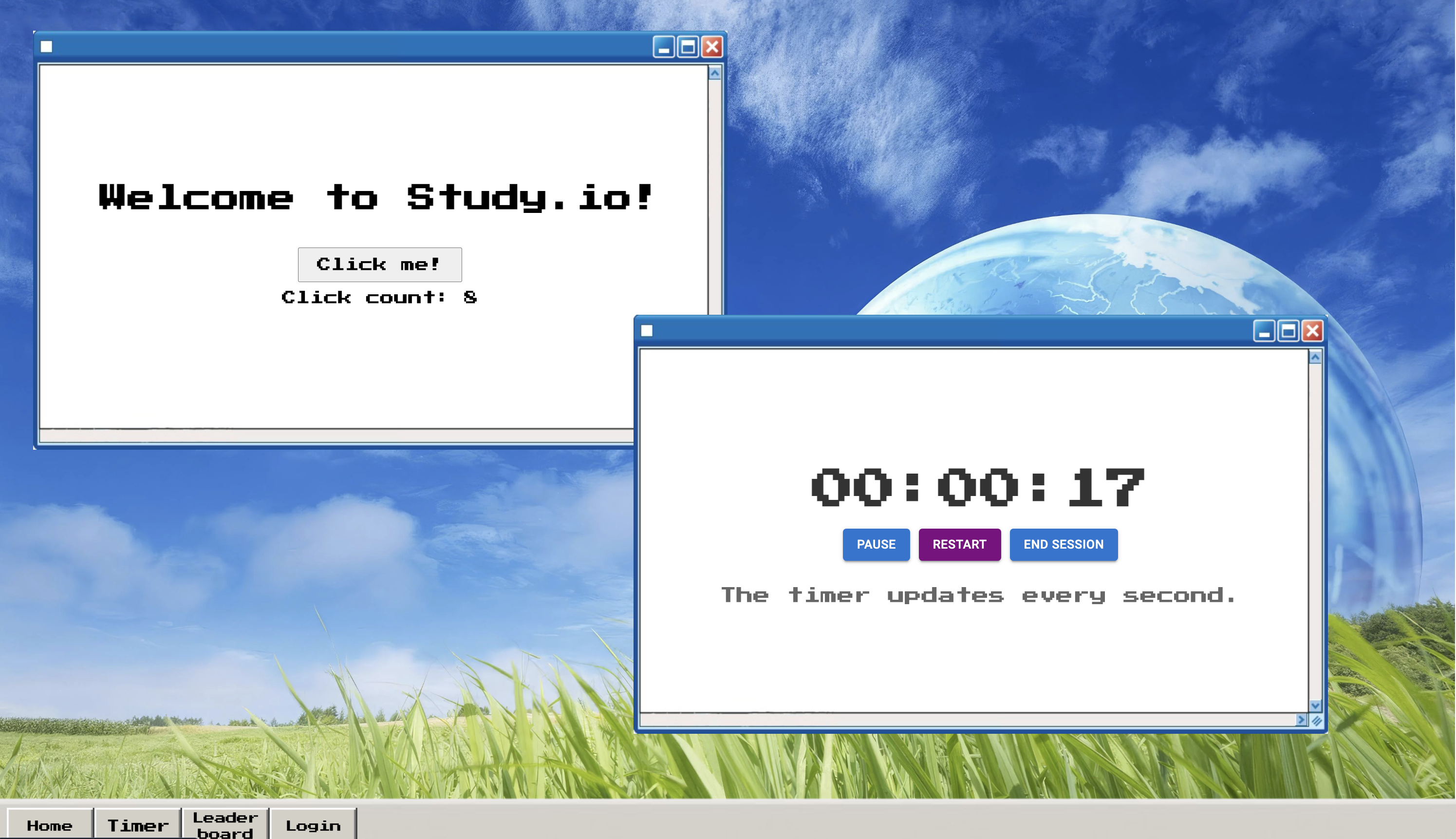Click the resize grip in timer window corner
This screenshot has width=1456, height=839.
(1317, 720)
